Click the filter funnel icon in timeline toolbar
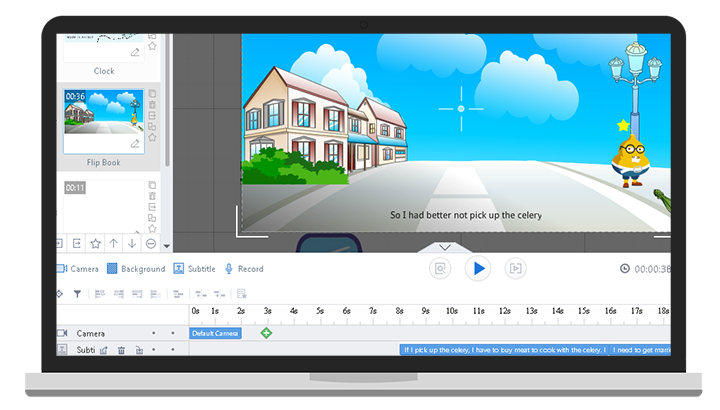720x410 pixels. [x=77, y=294]
